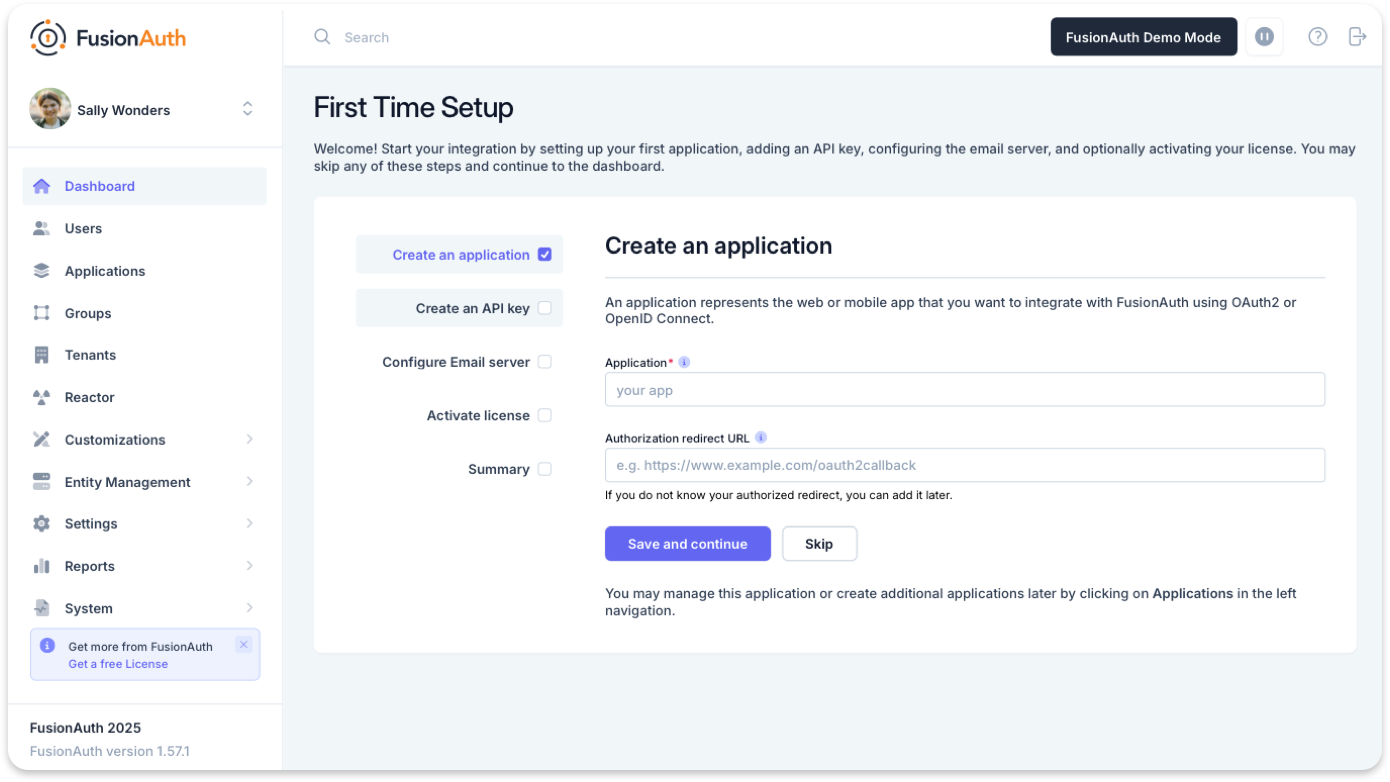The width and height of the screenshot is (1390, 782).
Task: Expand the System submenu chevron
Action: tap(249, 608)
